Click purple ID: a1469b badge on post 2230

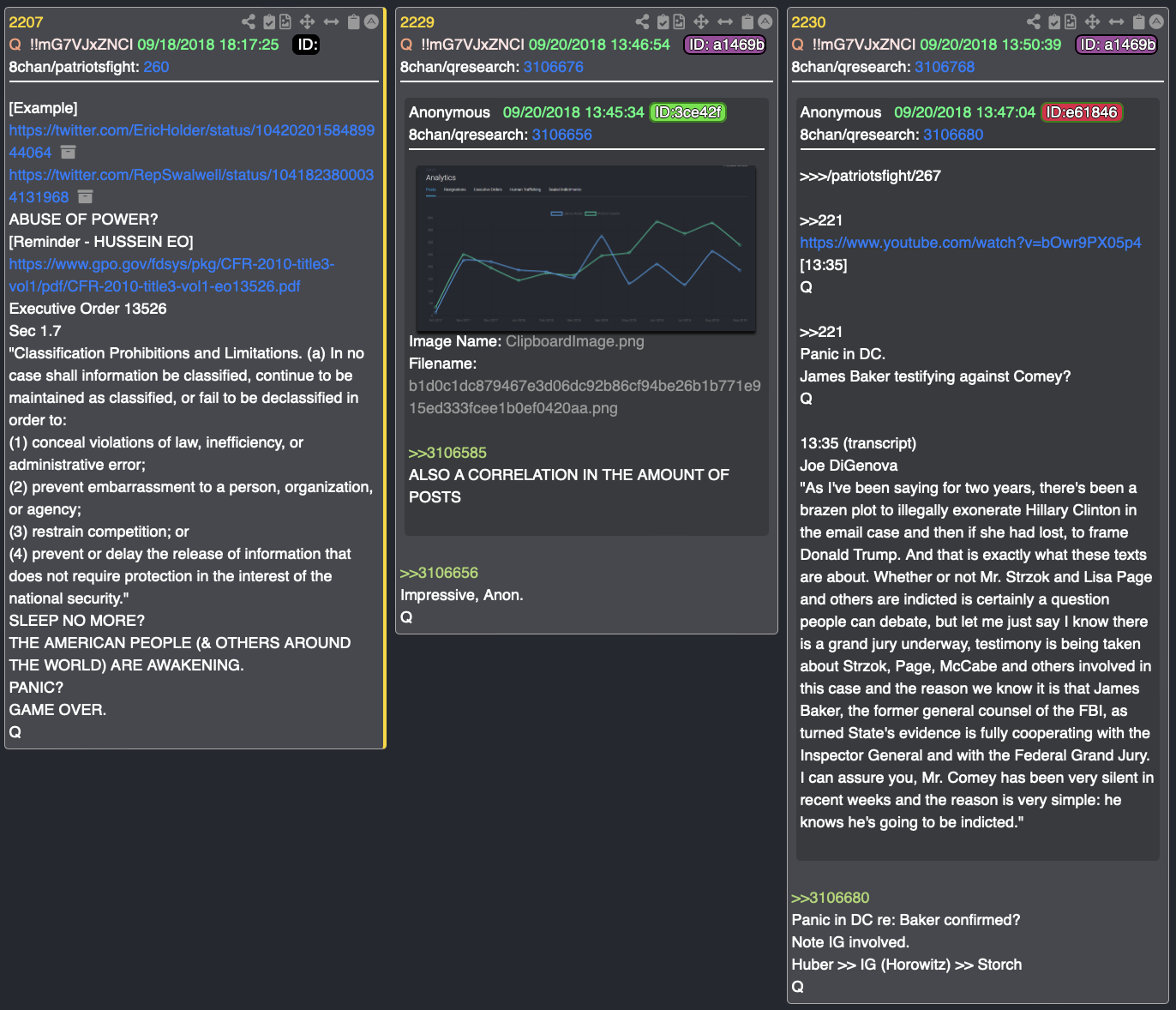(x=1118, y=45)
